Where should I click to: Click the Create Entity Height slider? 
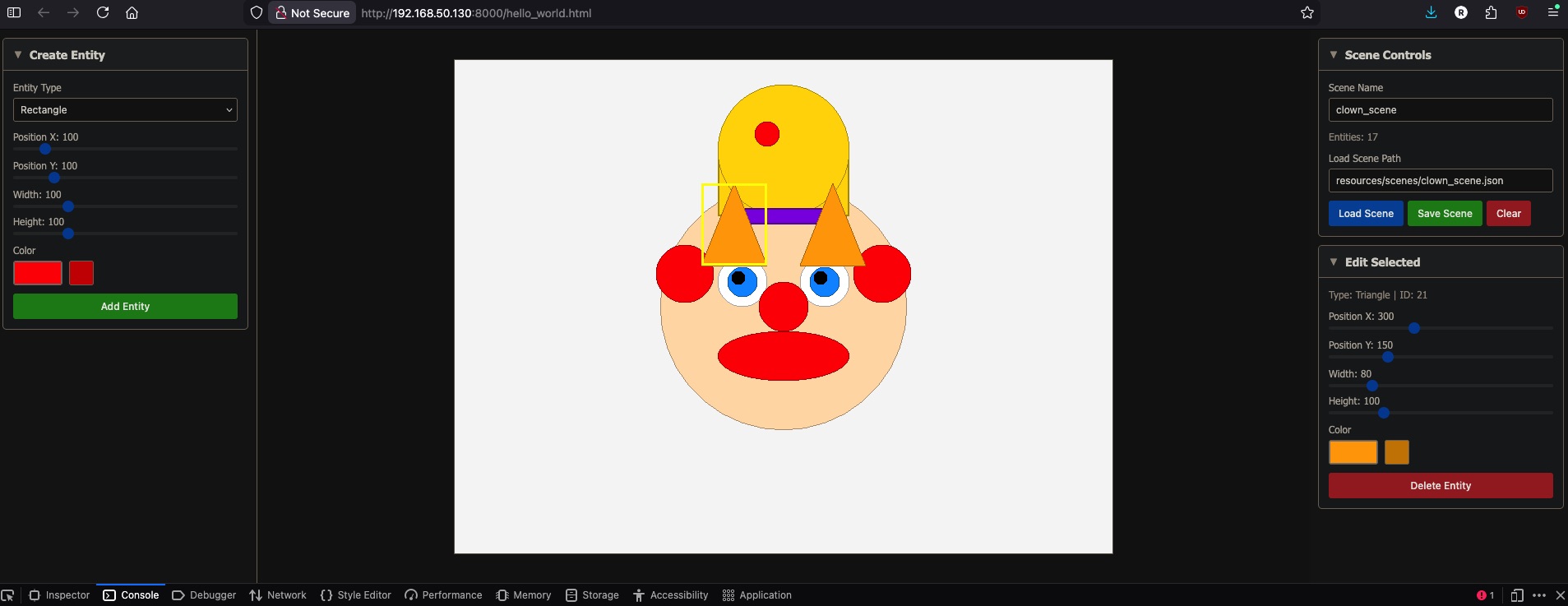click(125, 234)
